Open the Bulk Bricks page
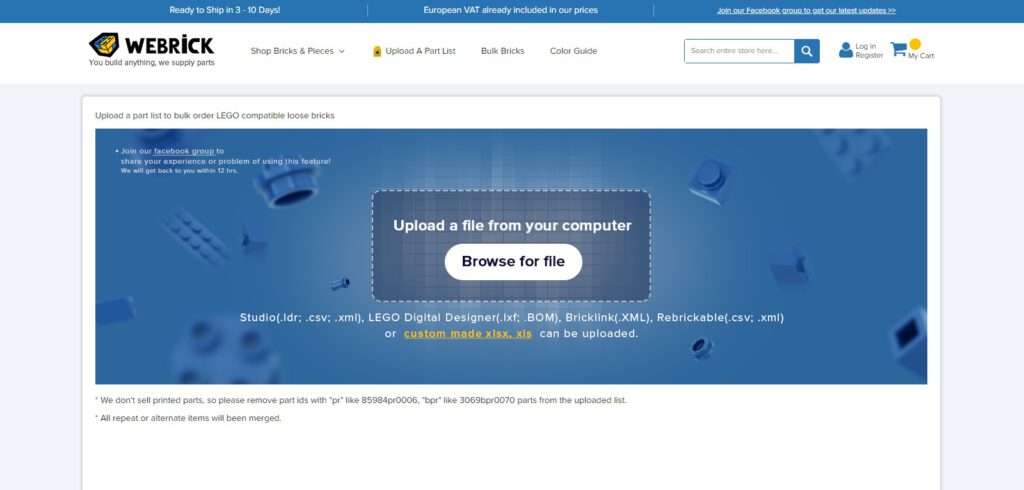 tap(502, 51)
